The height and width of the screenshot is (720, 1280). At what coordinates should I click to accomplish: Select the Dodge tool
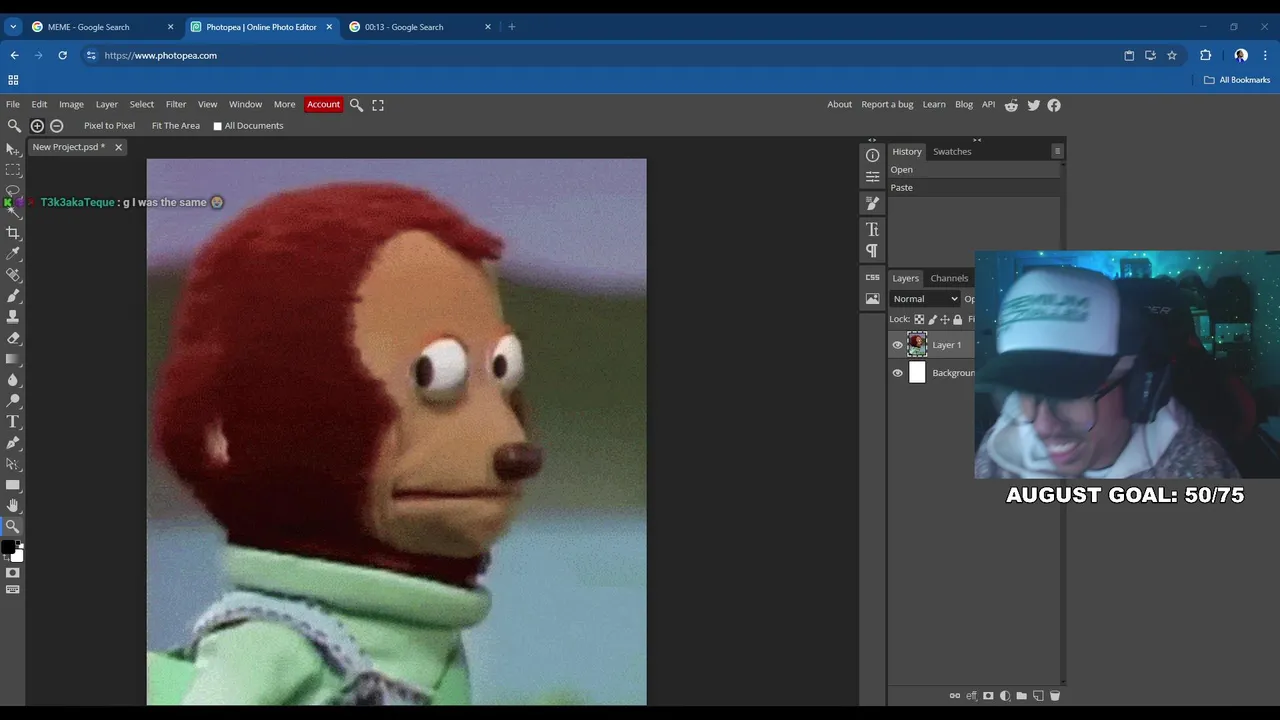click(x=13, y=401)
